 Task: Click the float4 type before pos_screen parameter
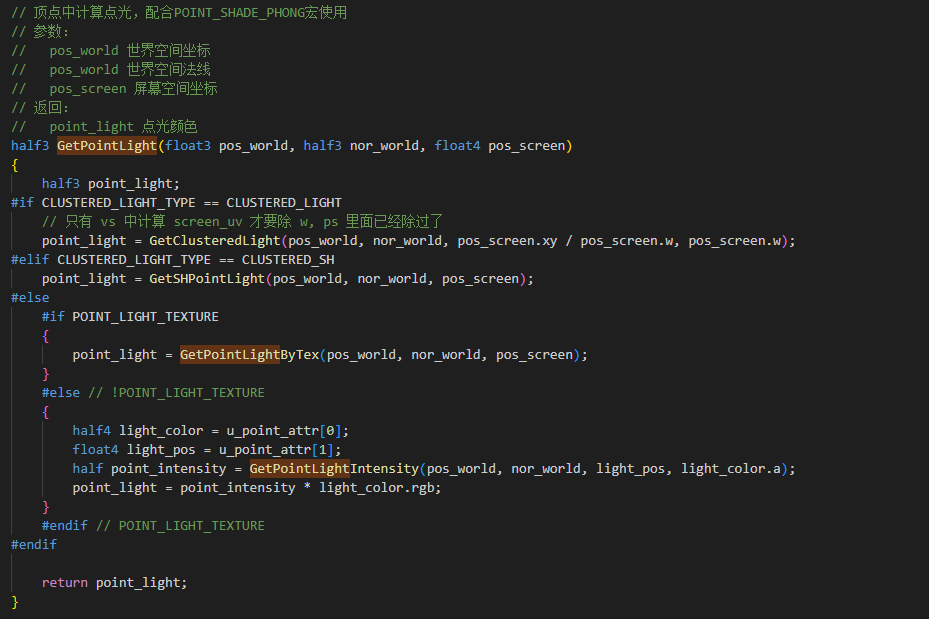pyautogui.click(x=457, y=146)
